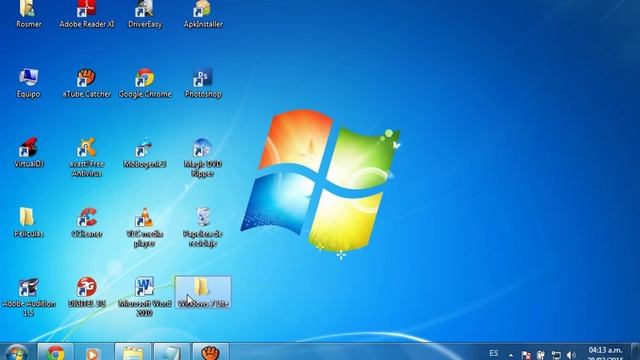This screenshot has width=640, height=360.
Task: Open the Rosmer folder icon
Action: (28, 14)
